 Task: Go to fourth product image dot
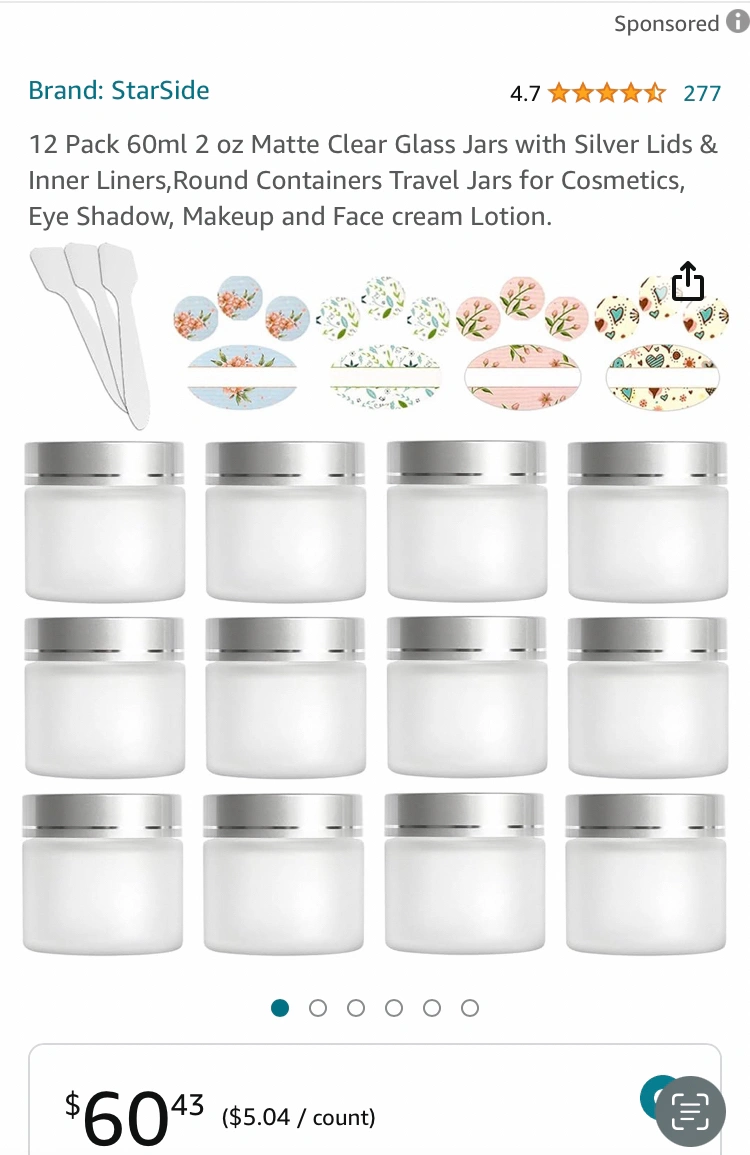tap(394, 1008)
